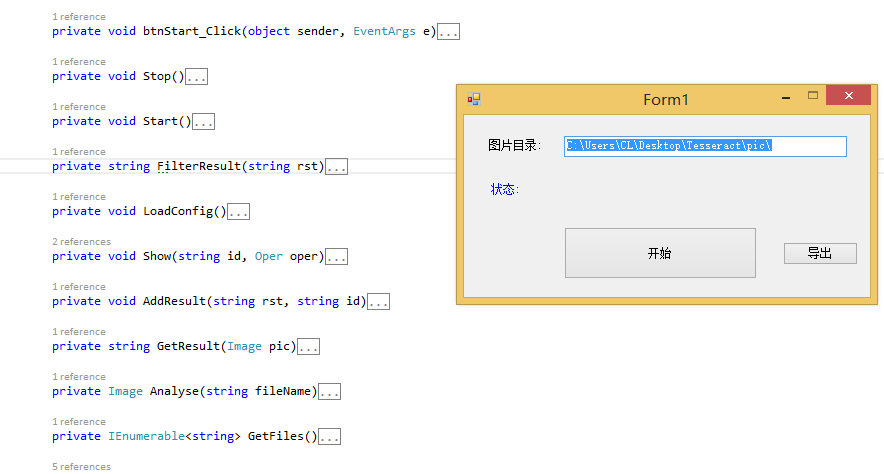Open '1 reference' CodeLens above Stop()
This screenshot has width=884, height=474.
tap(79, 62)
